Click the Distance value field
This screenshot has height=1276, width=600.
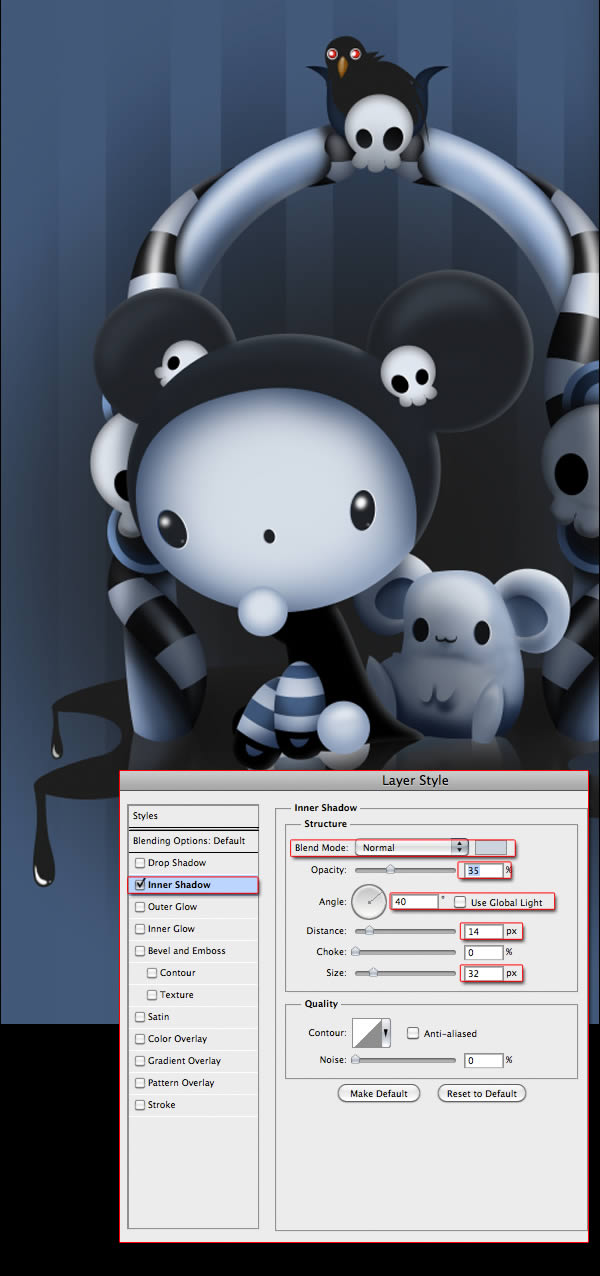click(x=482, y=931)
